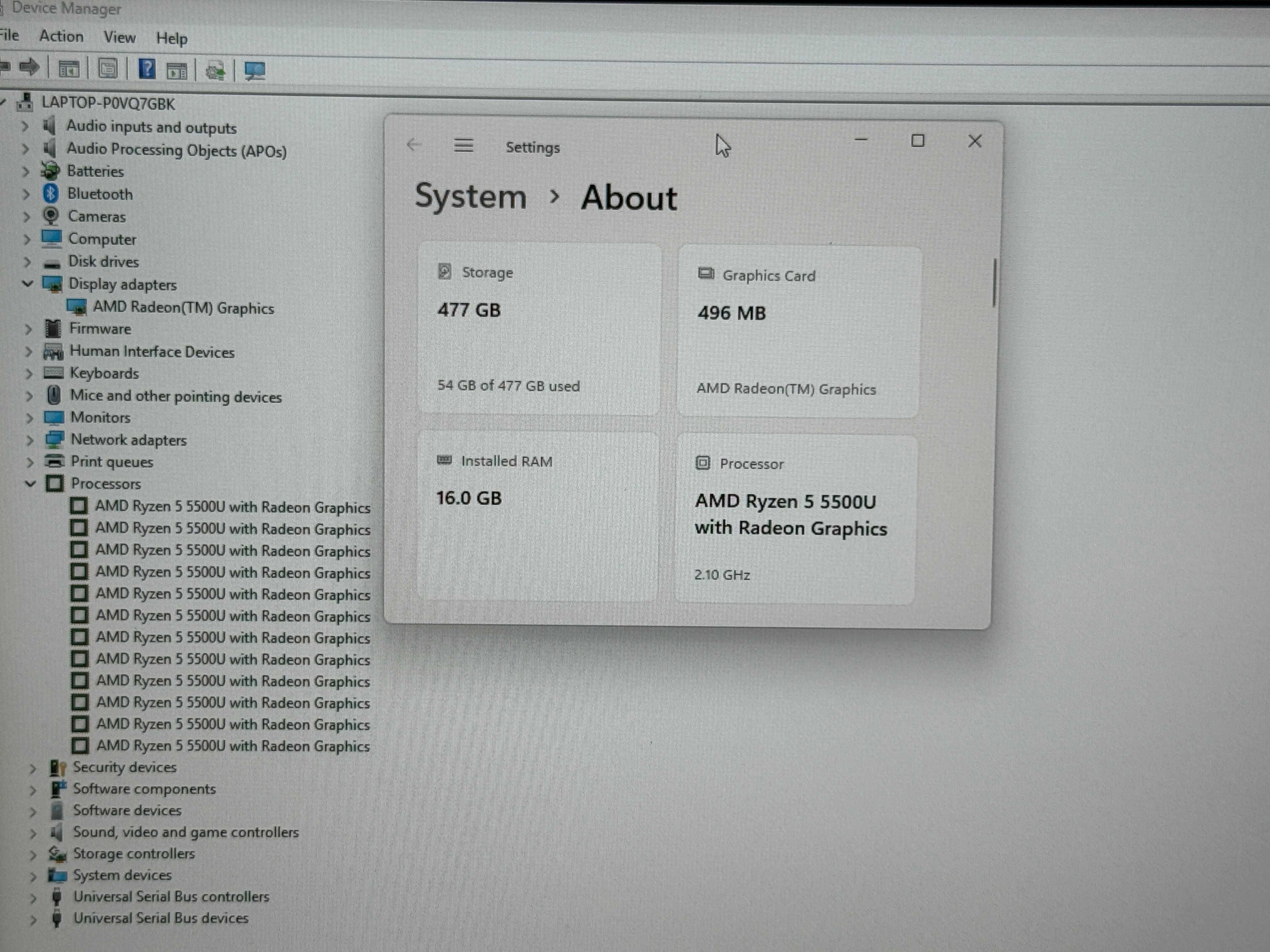Select Monitors in the device tree
This screenshot has width=1270, height=952.
coord(100,417)
